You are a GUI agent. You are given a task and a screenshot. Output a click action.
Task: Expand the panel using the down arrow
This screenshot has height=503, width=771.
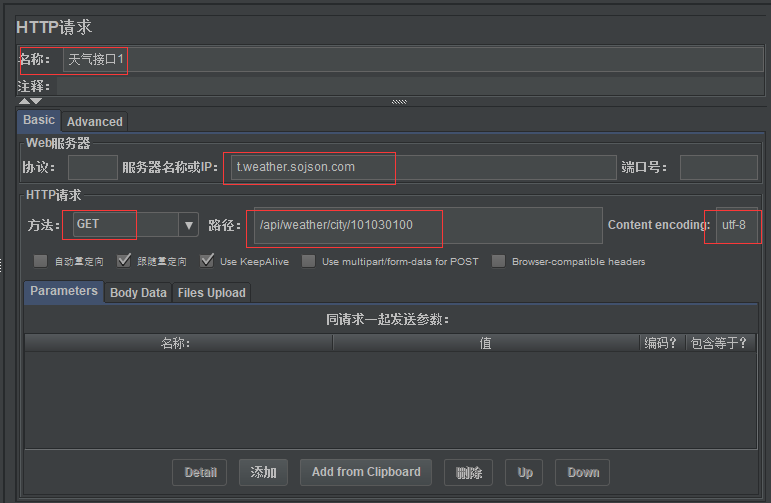coord(36,101)
